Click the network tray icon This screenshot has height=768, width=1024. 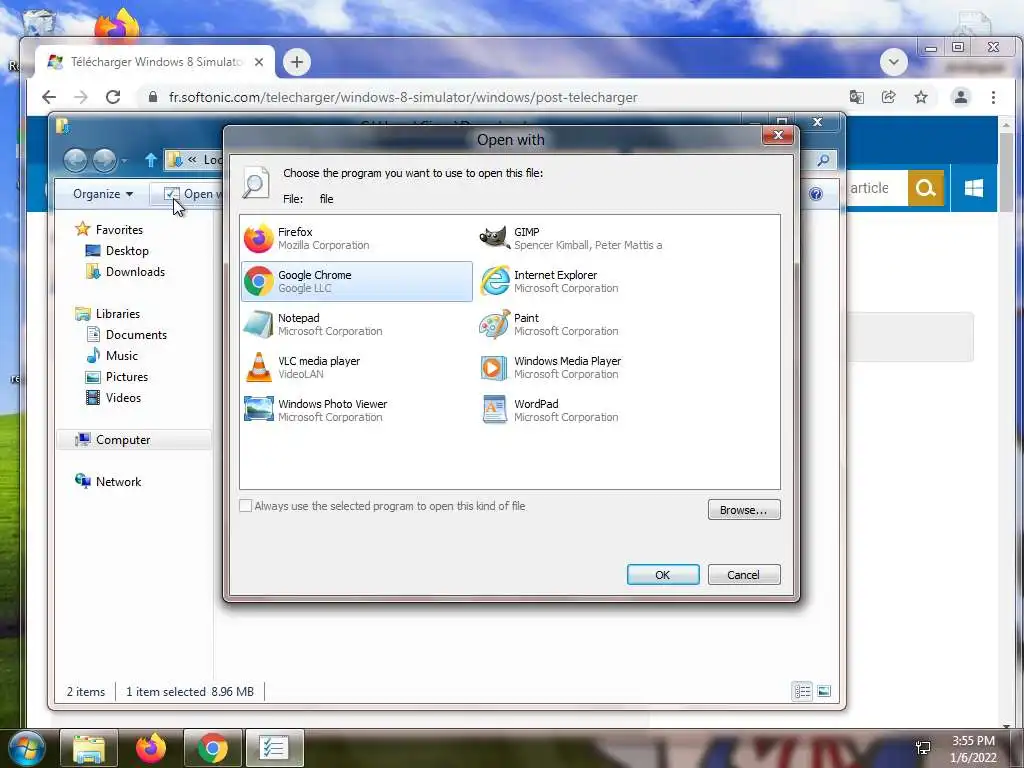[x=923, y=748]
